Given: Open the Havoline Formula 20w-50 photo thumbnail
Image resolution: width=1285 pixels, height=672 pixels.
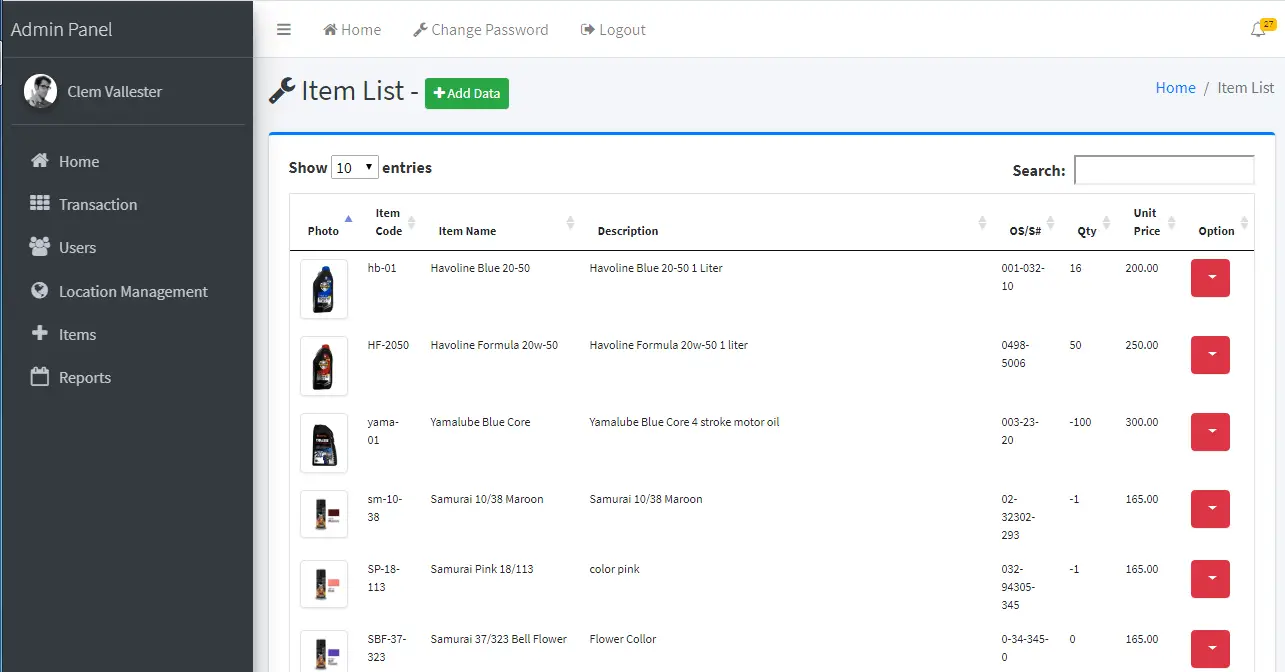Looking at the screenshot, I should tap(324, 366).
